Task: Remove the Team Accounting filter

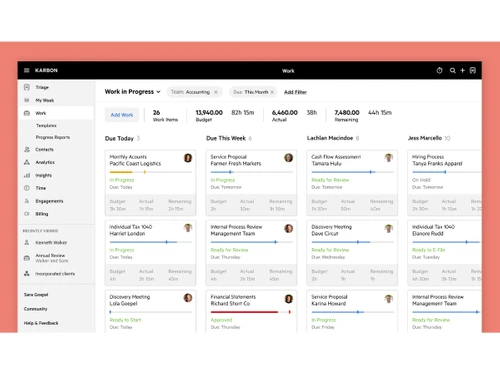Action: pyautogui.click(x=216, y=92)
